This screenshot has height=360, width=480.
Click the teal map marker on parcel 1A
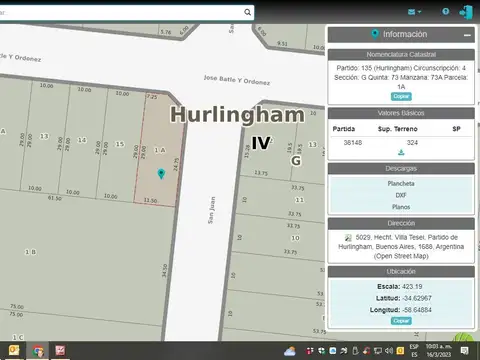(161, 174)
